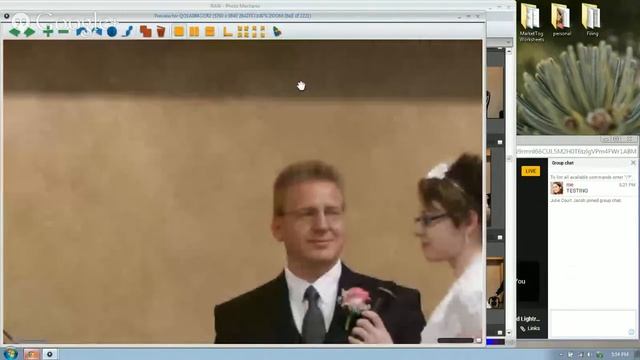Open the rightmost desktop folder
This screenshot has width=640, height=360.
pos(591,20)
